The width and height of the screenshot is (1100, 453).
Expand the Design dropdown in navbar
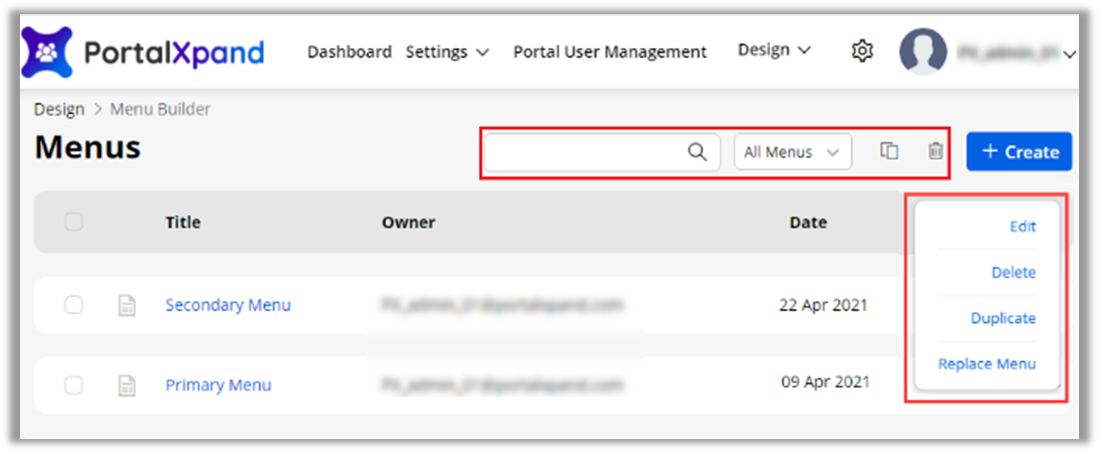tap(774, 50)
